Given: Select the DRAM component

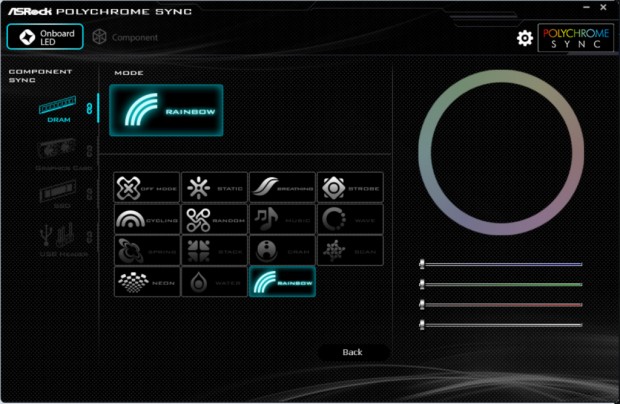Looking at the screenshot, I should coord(58,109).
